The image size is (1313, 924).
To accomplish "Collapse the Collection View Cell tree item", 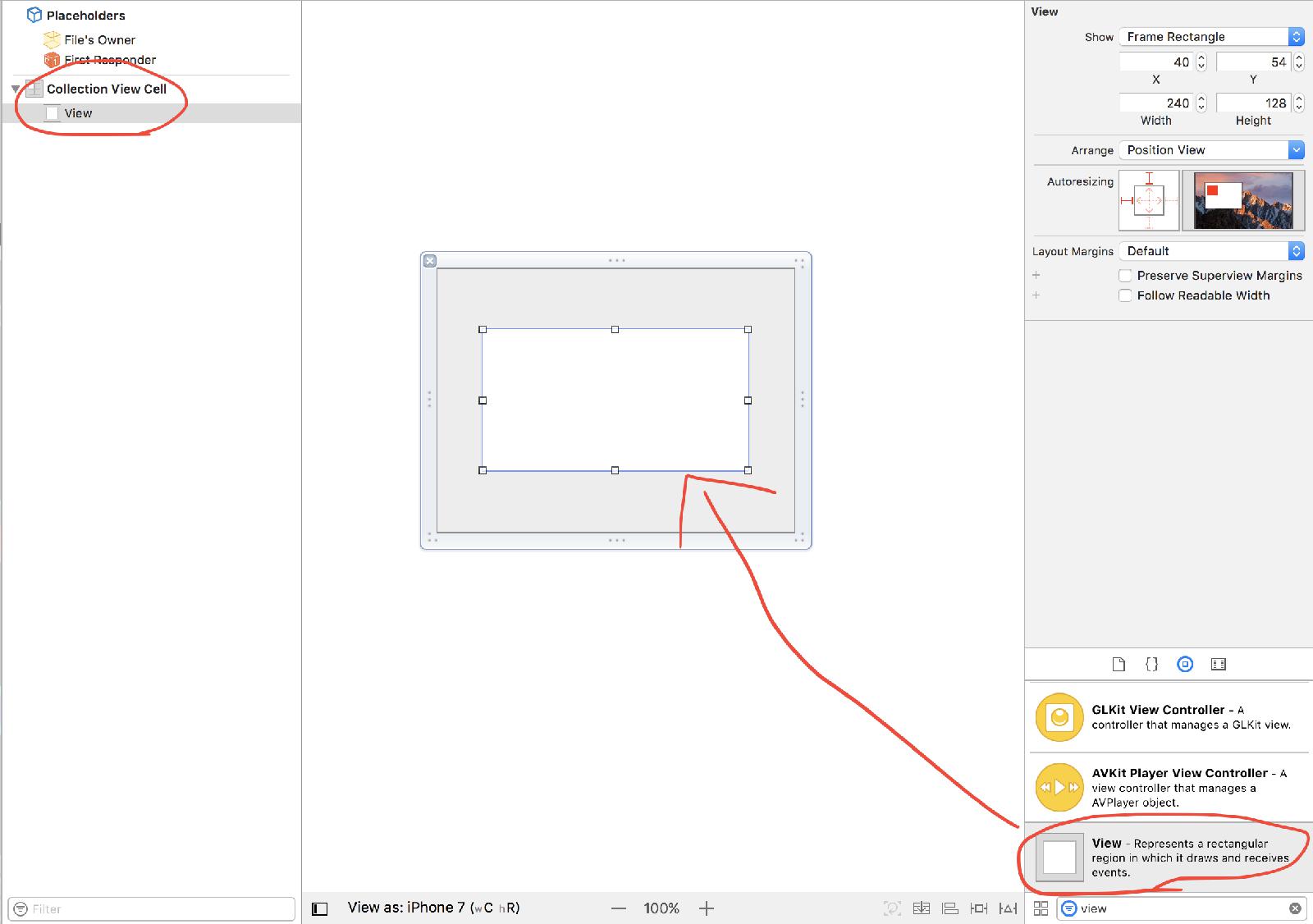I will [x=16, y=89].
